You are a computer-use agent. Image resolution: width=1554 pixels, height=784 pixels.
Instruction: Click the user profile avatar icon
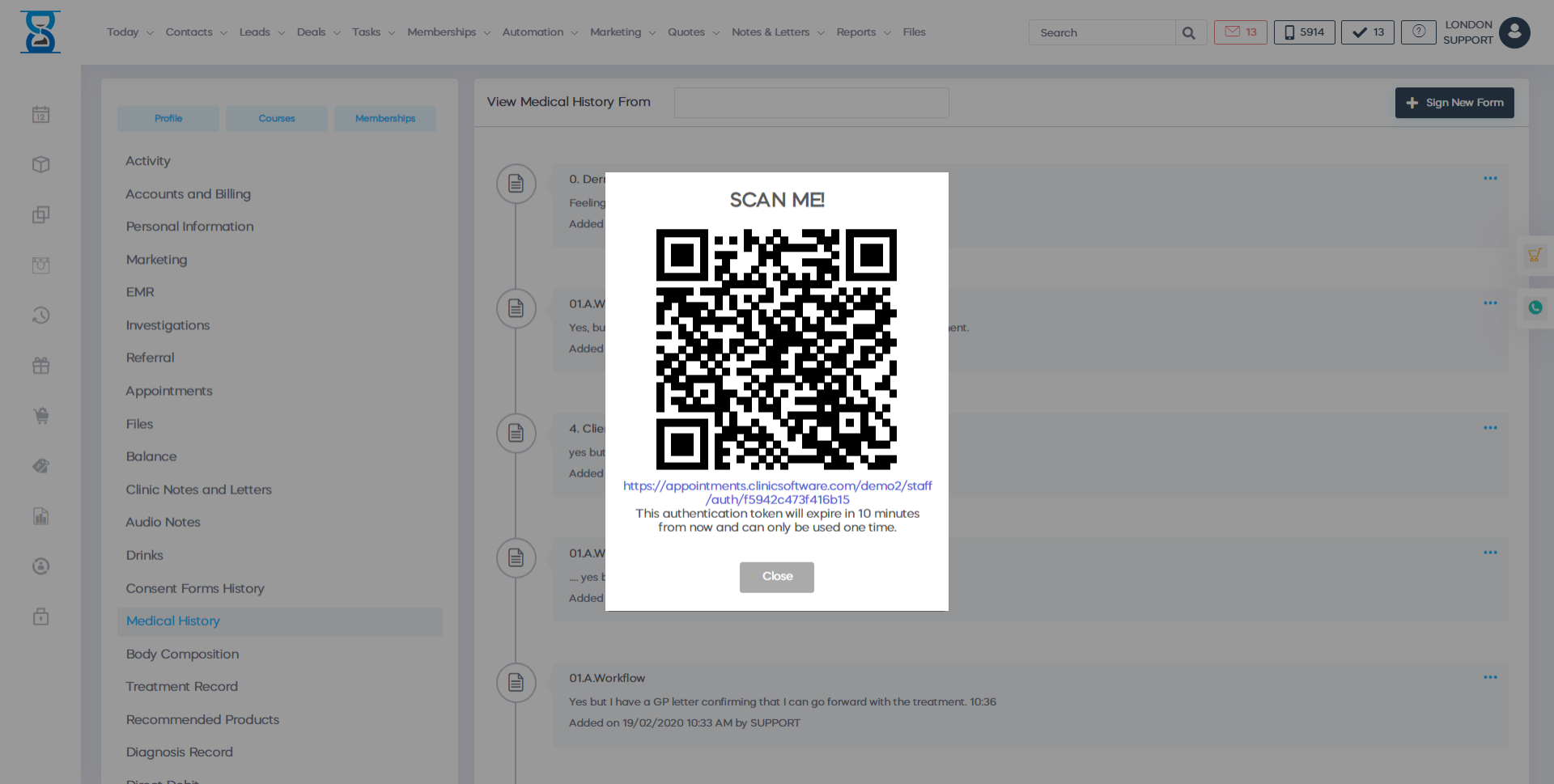click(x=1514, y=33)
